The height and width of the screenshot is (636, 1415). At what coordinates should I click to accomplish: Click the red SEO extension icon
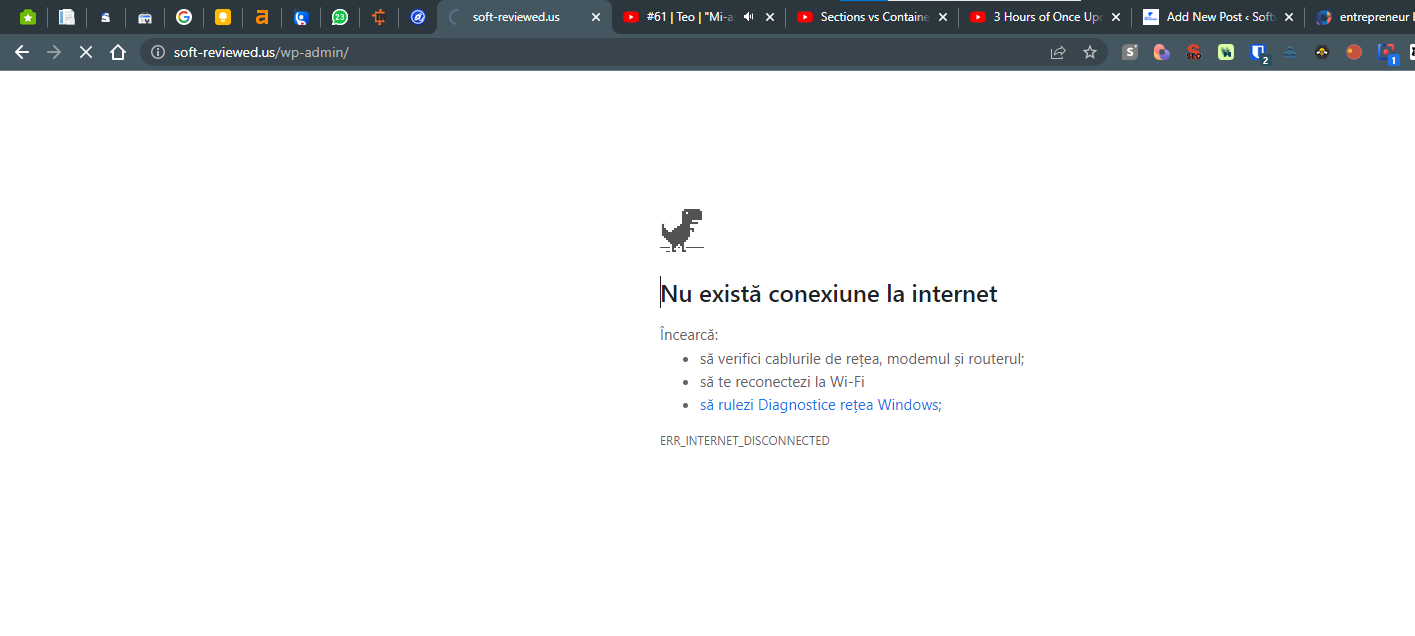click(x=1194, y=52)
